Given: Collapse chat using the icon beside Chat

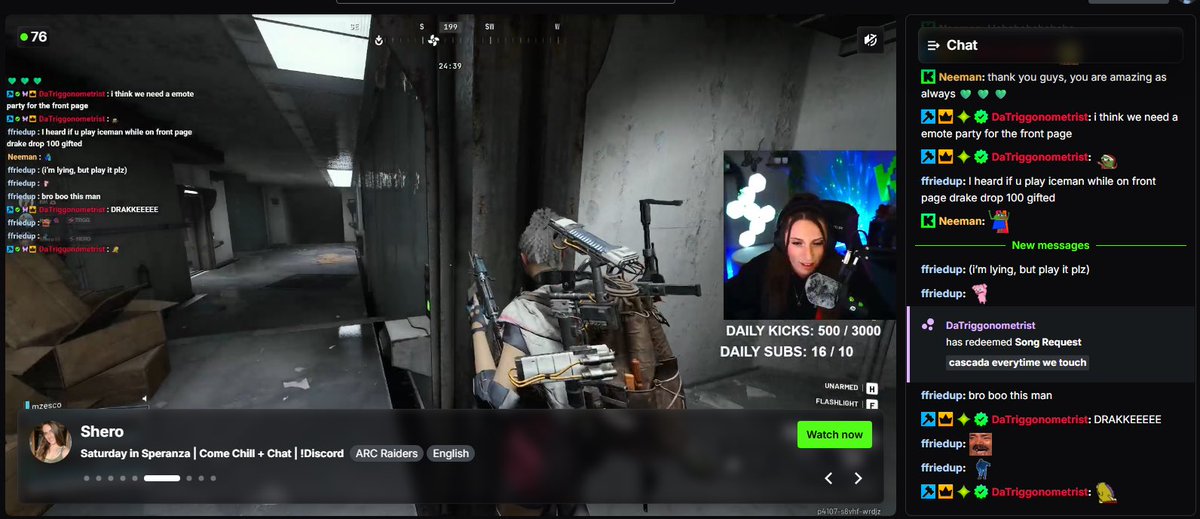Looking at the screenshot, I should [x=933, y=45].
